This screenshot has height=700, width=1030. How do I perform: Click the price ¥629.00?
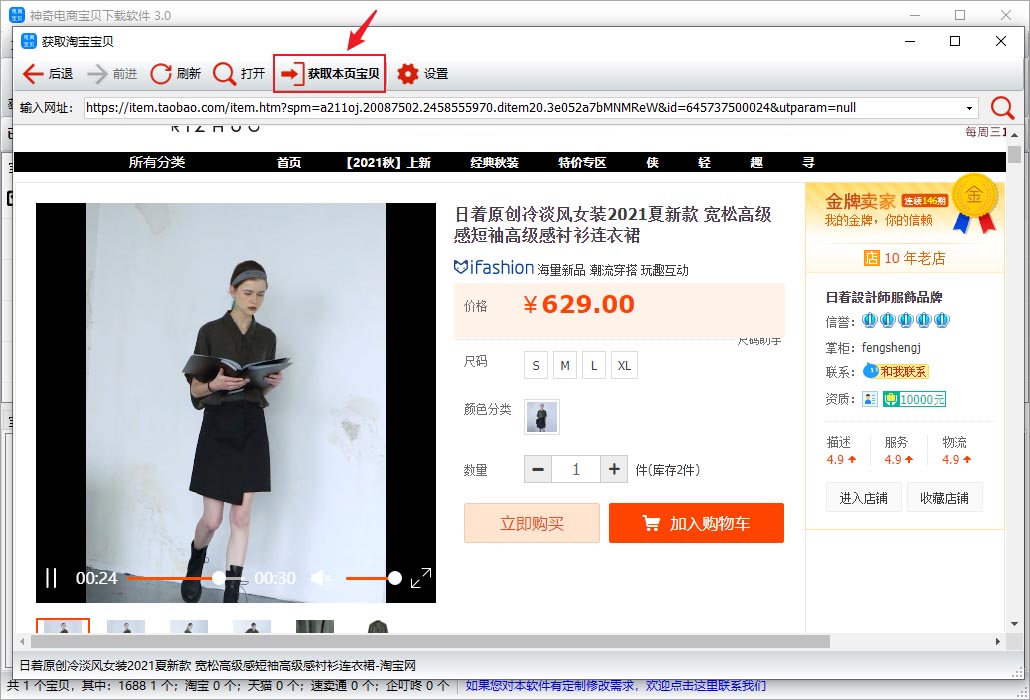(579, 304)
